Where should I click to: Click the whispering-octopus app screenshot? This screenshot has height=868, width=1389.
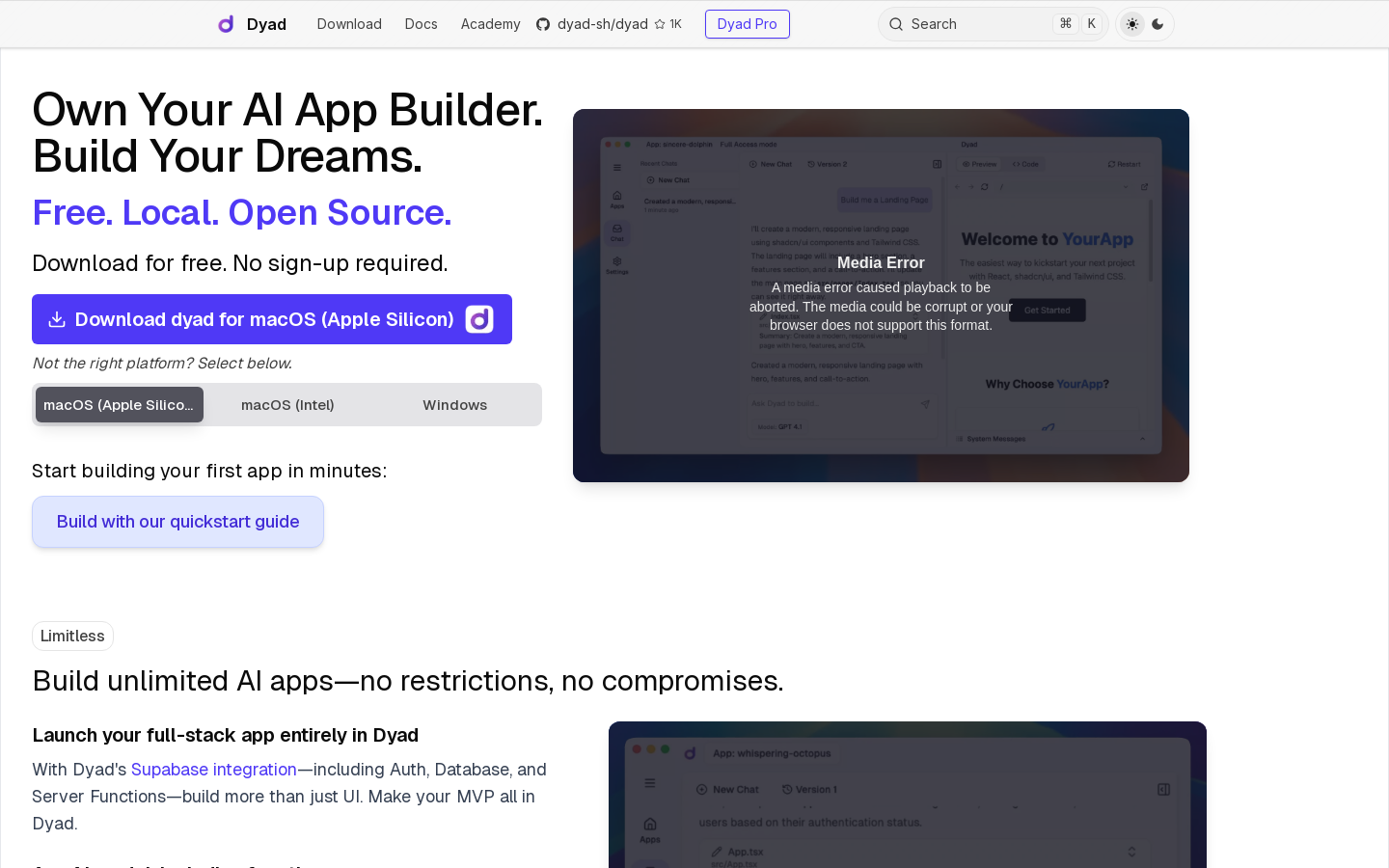tap(908, 795)
